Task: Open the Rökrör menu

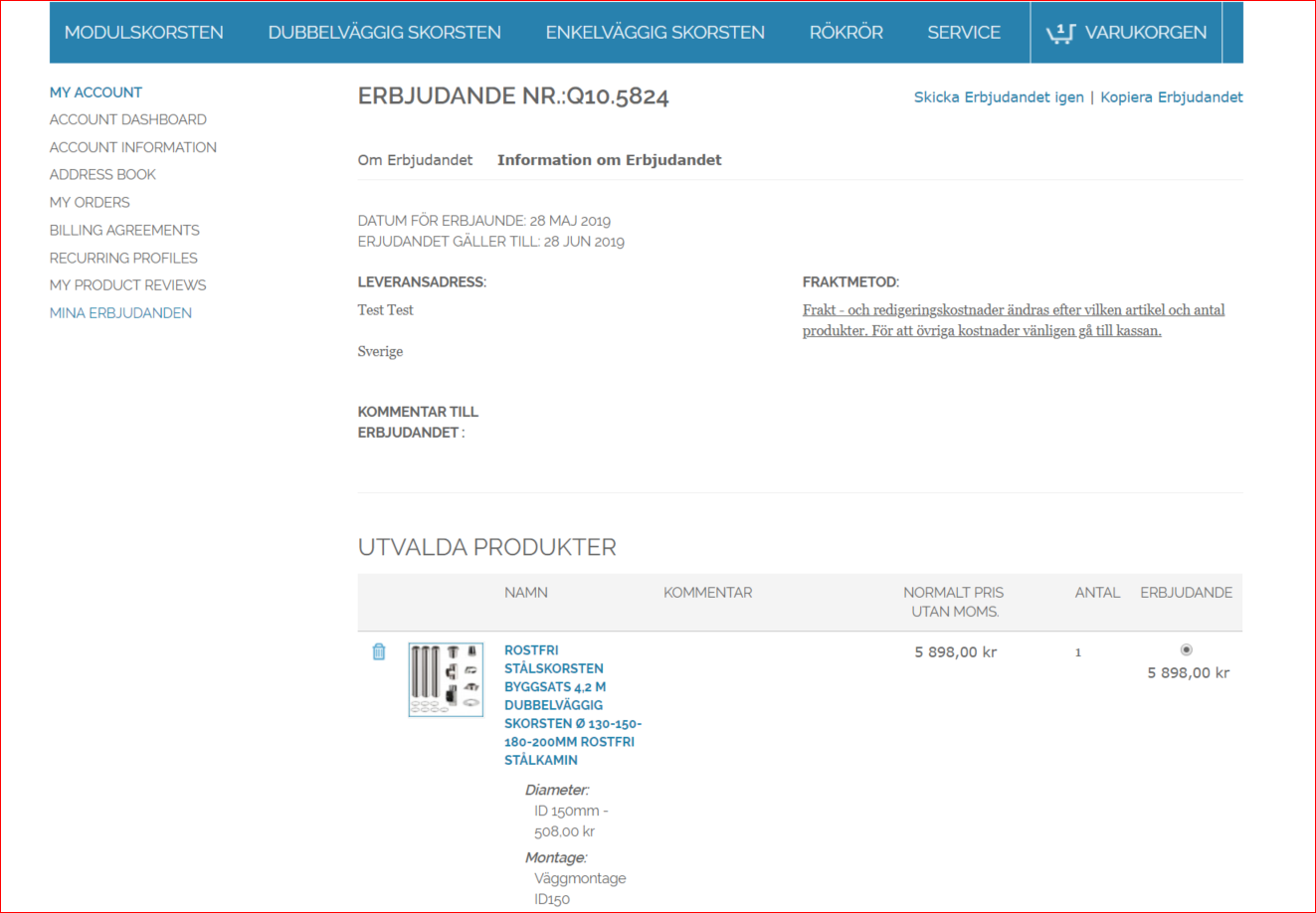Action: (x=846, y=33)
